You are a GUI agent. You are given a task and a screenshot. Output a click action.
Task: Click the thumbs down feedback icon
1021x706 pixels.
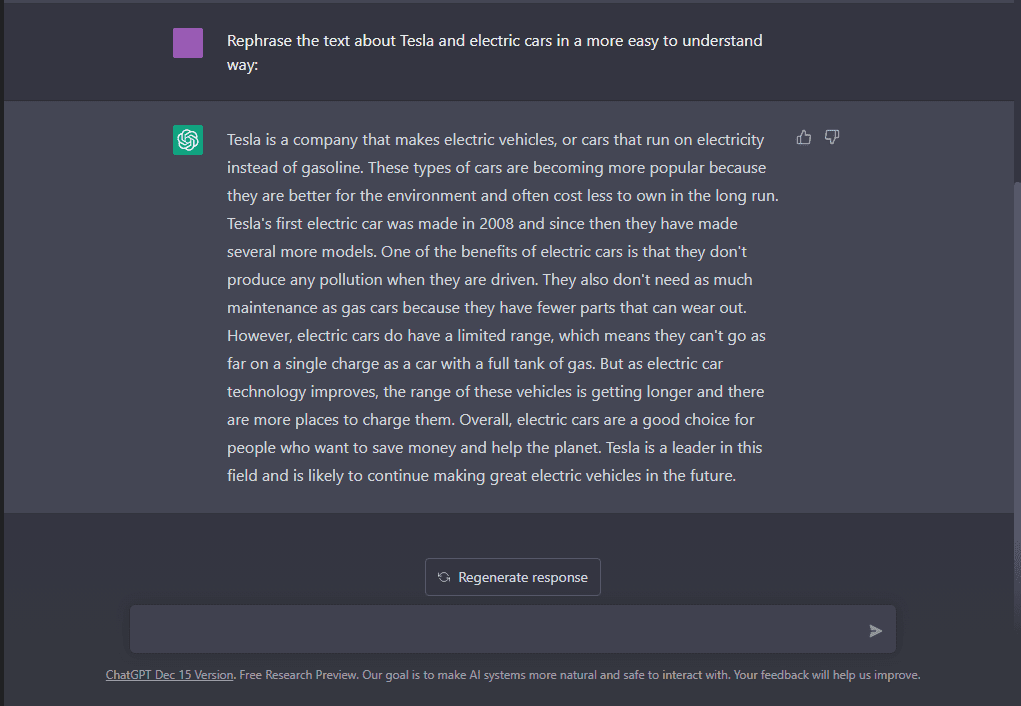coord(832,137)
